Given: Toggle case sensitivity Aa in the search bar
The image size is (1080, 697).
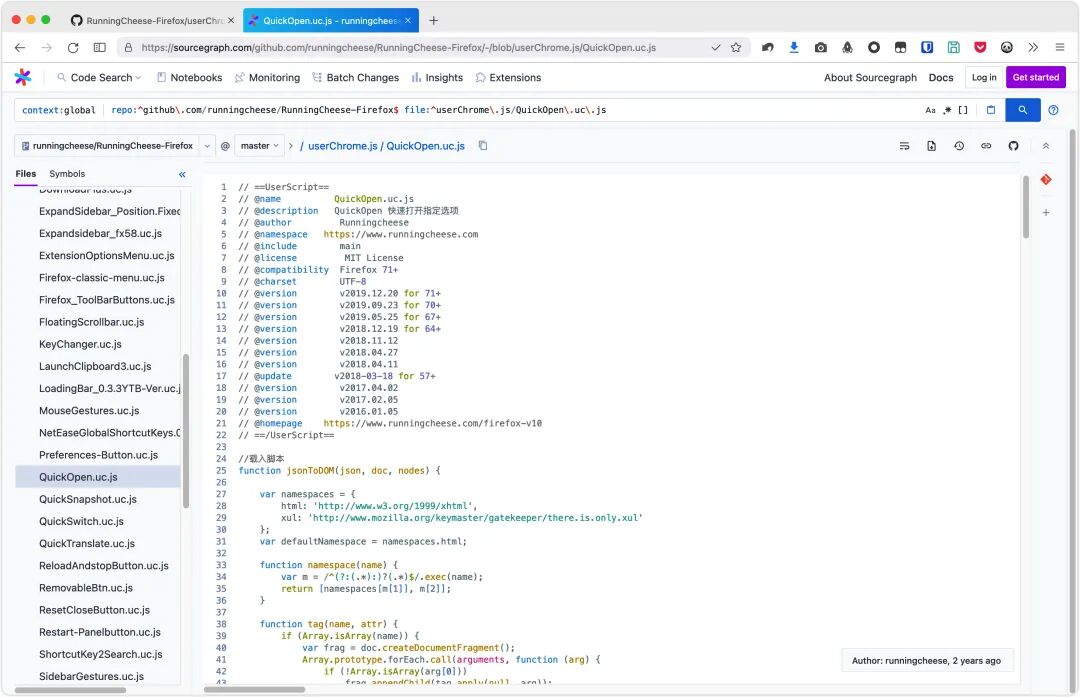Looking at the screenshot, I should [931, 110].
